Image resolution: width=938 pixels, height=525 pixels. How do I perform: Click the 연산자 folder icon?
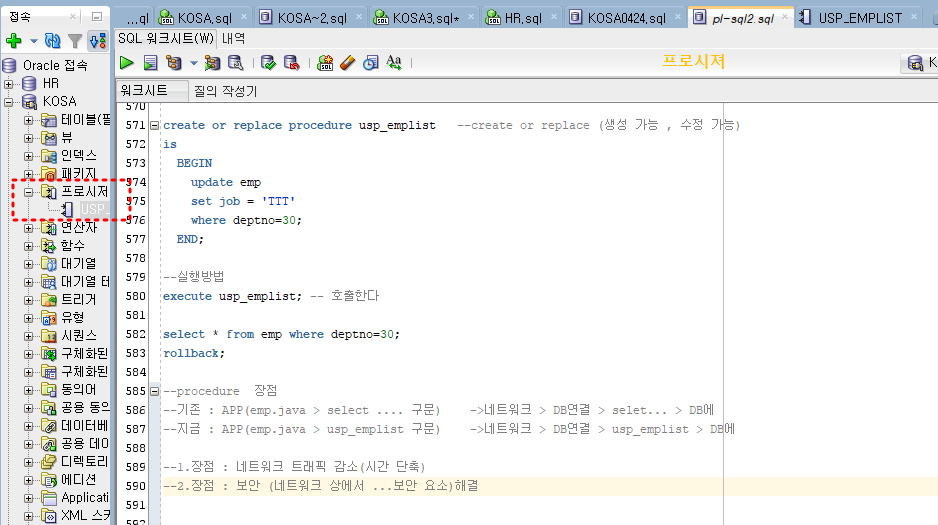pyautogui.click(x=49, y=228)
